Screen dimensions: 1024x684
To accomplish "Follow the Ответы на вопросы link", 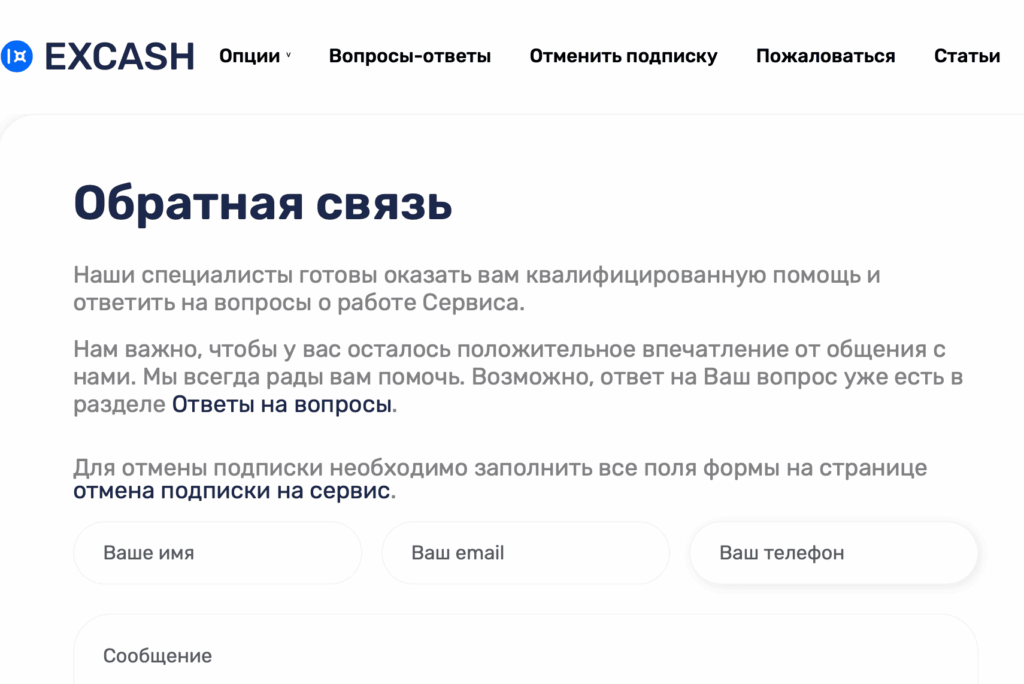I will (282, 405).
